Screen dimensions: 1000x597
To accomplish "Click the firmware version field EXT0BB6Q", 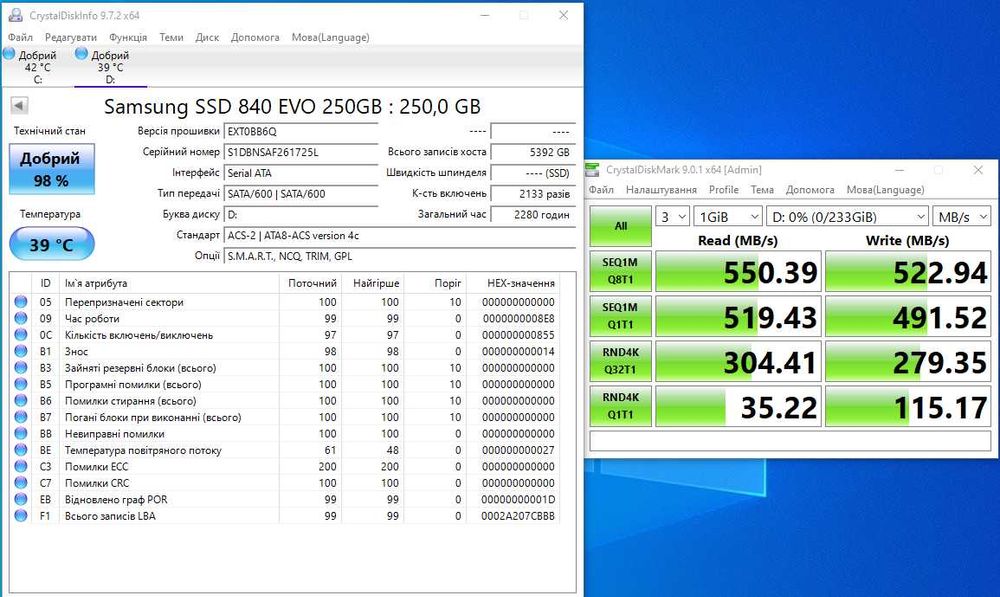I will (x=301, y=131).
